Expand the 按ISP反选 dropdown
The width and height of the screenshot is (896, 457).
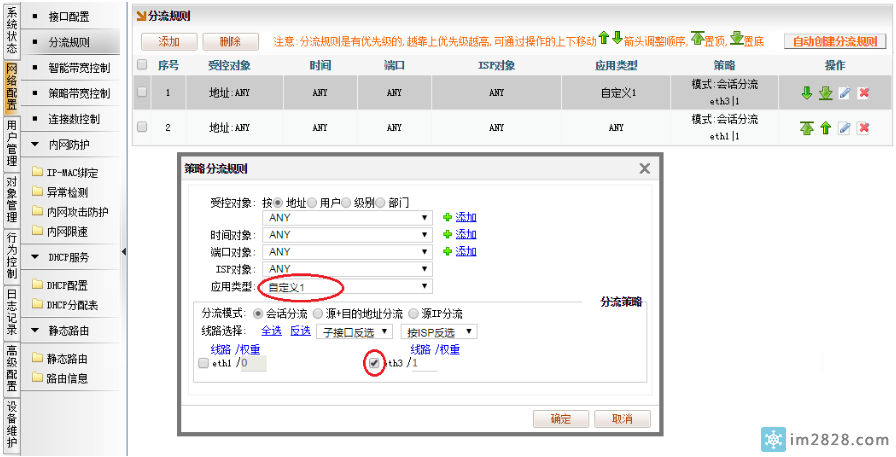pos(438,331)
